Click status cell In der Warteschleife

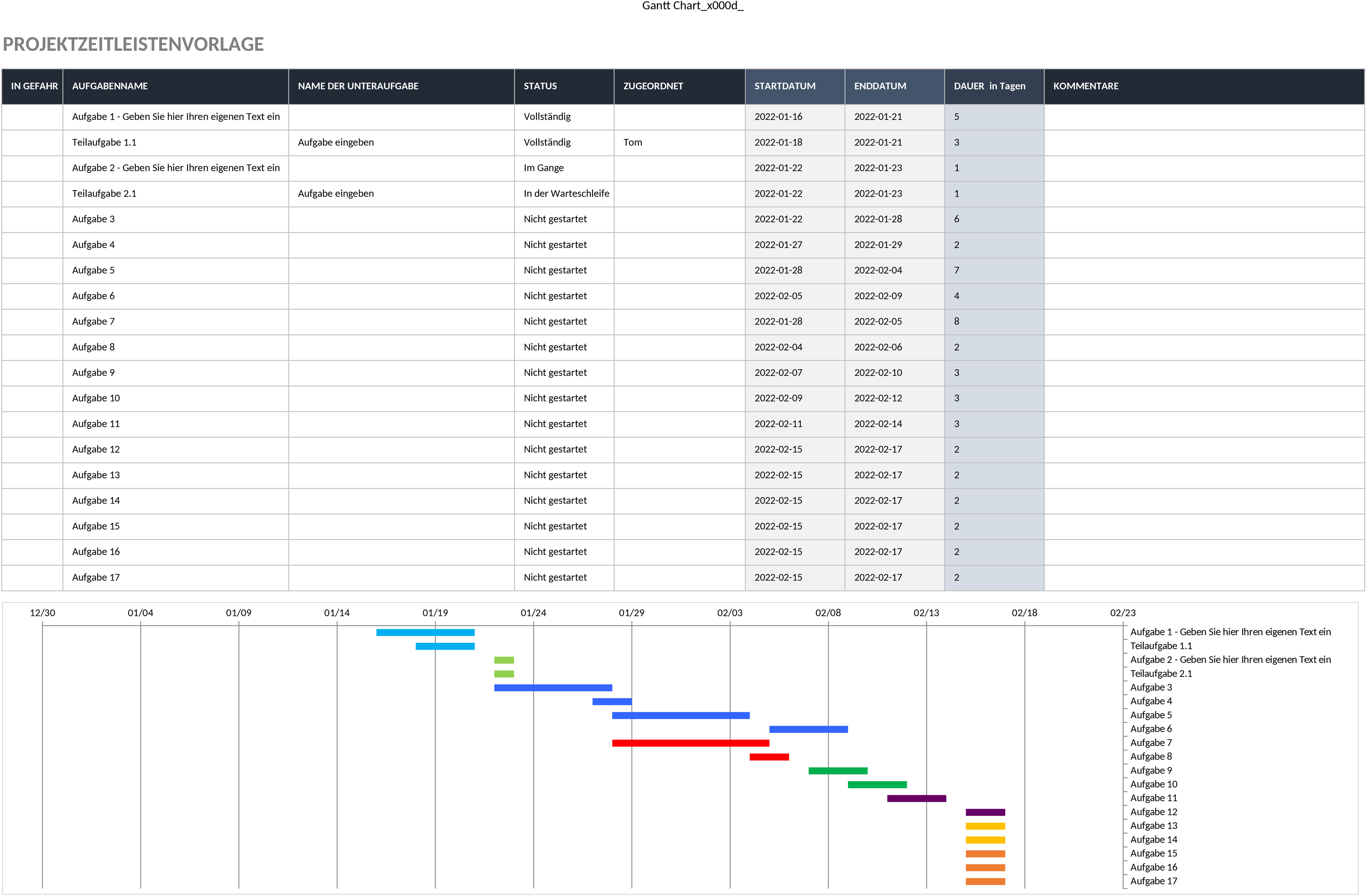tap(564, 194)
